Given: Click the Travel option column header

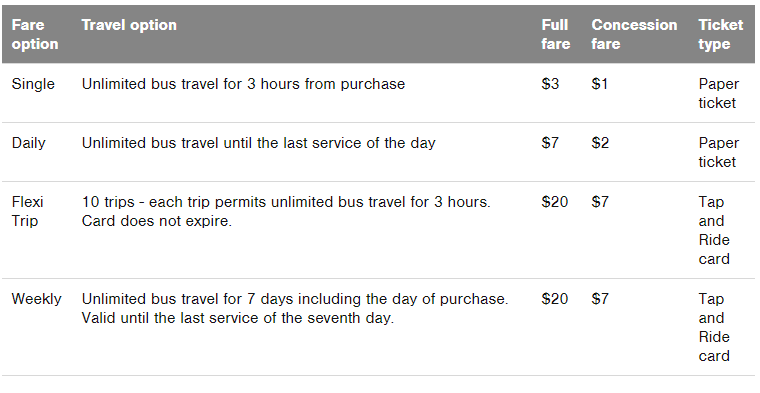Looking at the screenshot, I should tap(129, 25).
